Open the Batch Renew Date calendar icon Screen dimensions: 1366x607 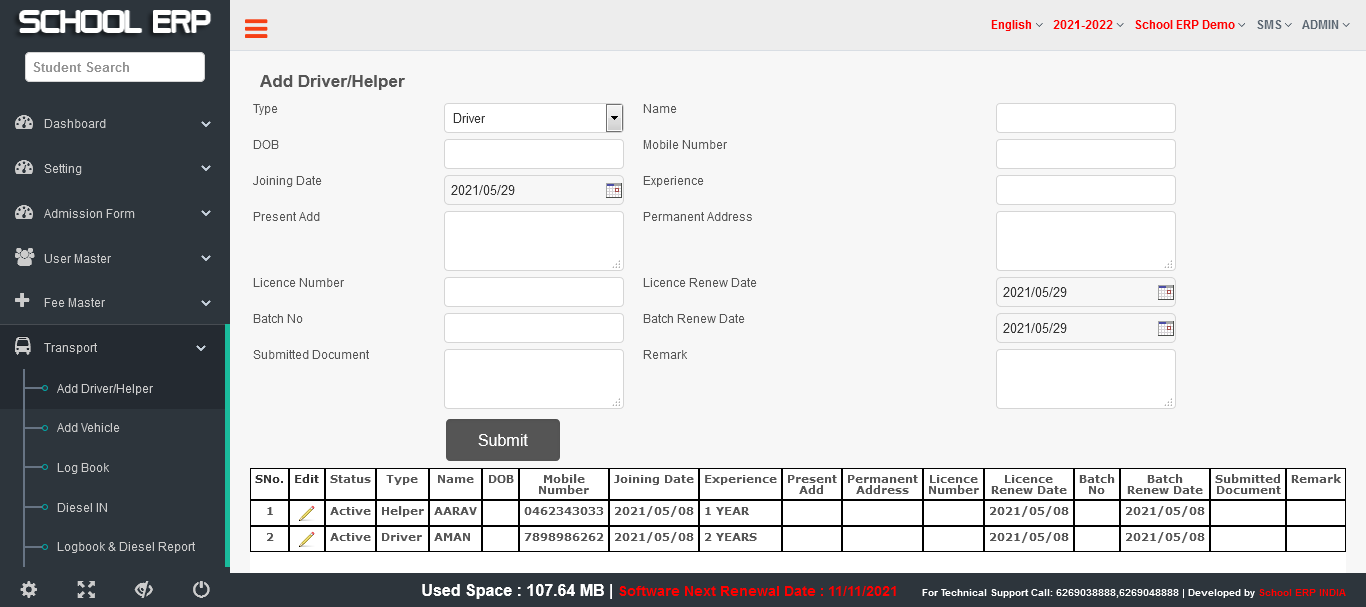(1165, 328)
